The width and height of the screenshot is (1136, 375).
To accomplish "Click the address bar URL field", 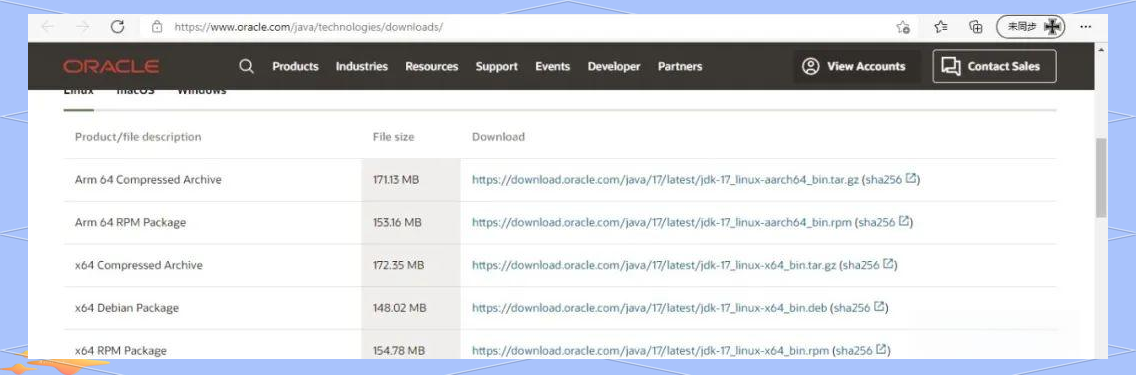I will point(308,28).
